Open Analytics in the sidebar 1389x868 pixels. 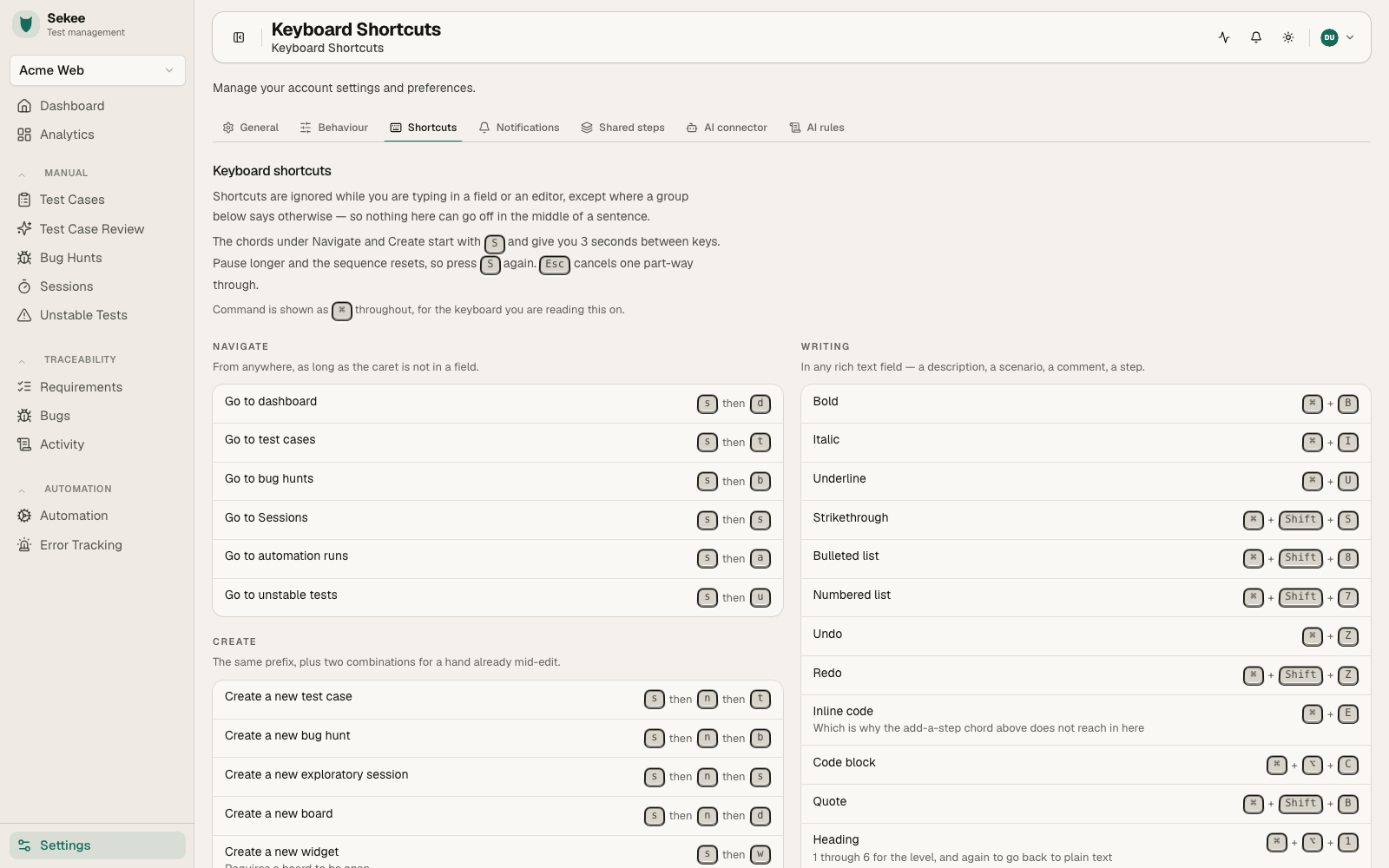pos(97,135)
